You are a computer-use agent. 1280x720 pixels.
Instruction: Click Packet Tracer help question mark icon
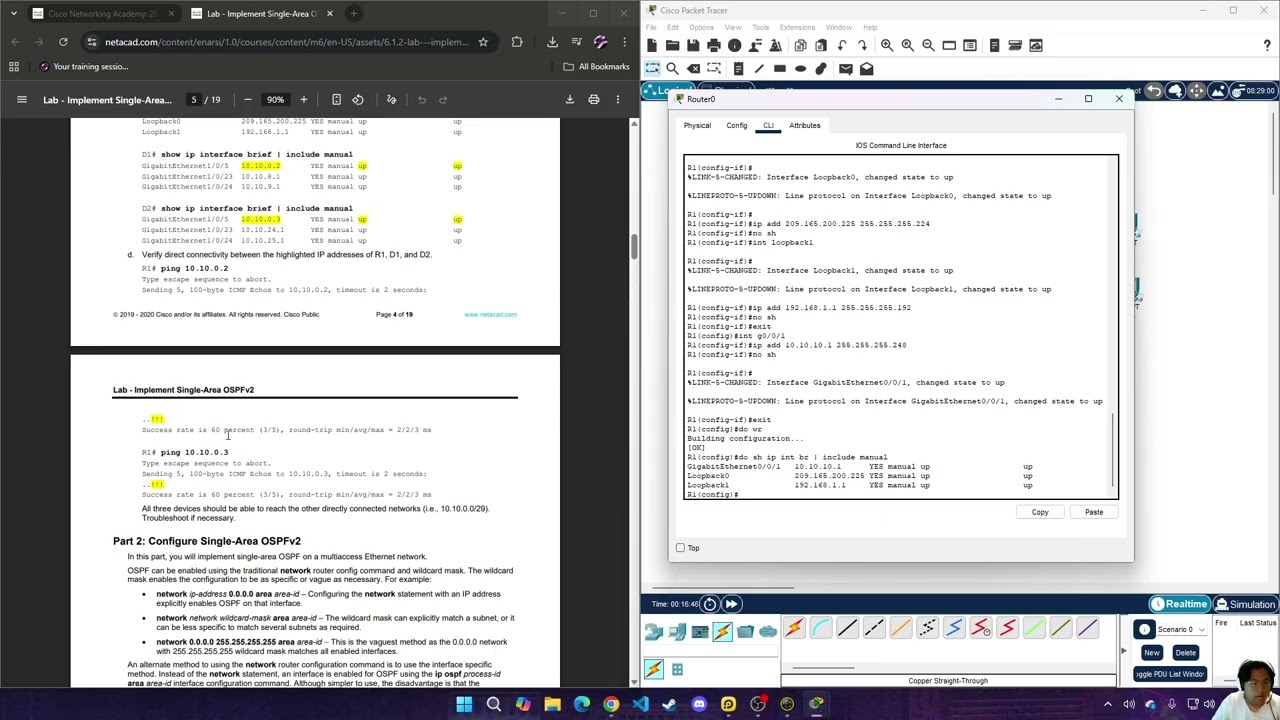point(1268,45)
